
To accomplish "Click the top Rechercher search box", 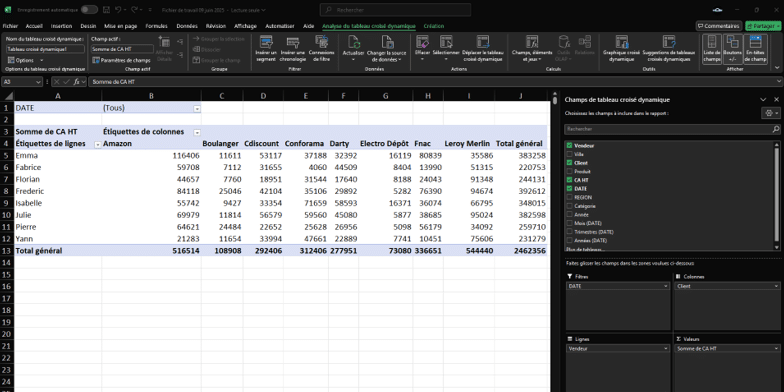I will click(x=396, y=10).
